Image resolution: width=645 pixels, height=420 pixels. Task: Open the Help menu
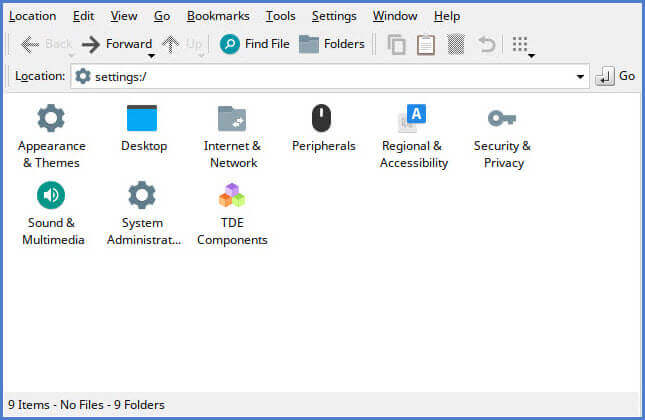(x=447, y=16)
